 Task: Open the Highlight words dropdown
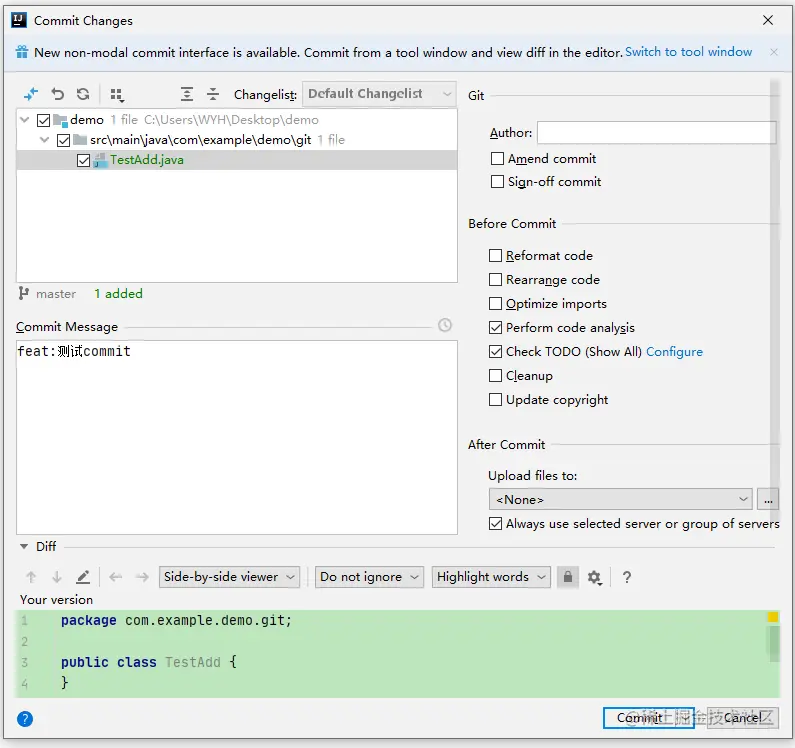point(491,577)
